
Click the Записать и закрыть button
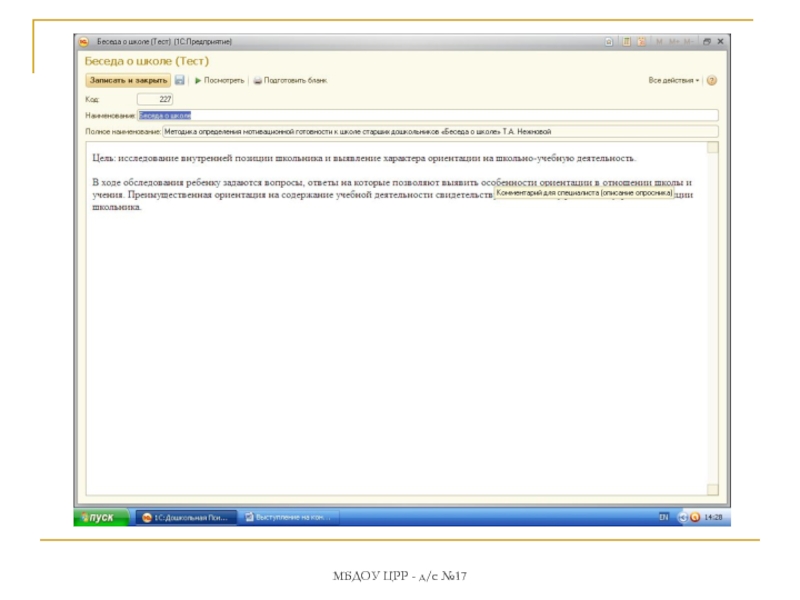pyautogui.click(x=128, y=81)
